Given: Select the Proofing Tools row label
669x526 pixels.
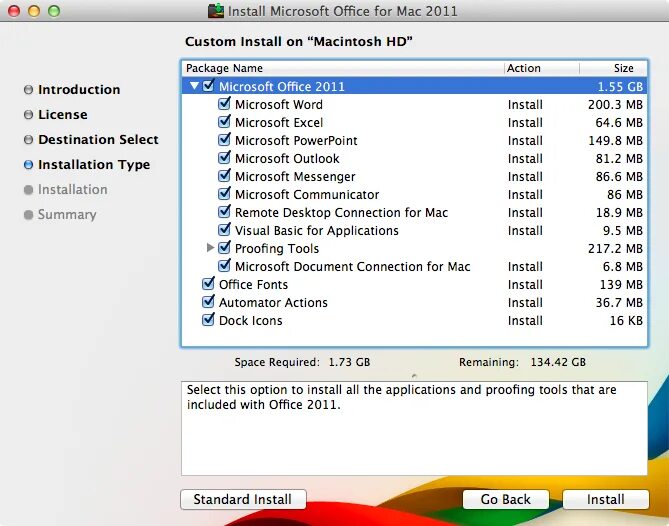Looking at the screenshot, I should 277,248.
